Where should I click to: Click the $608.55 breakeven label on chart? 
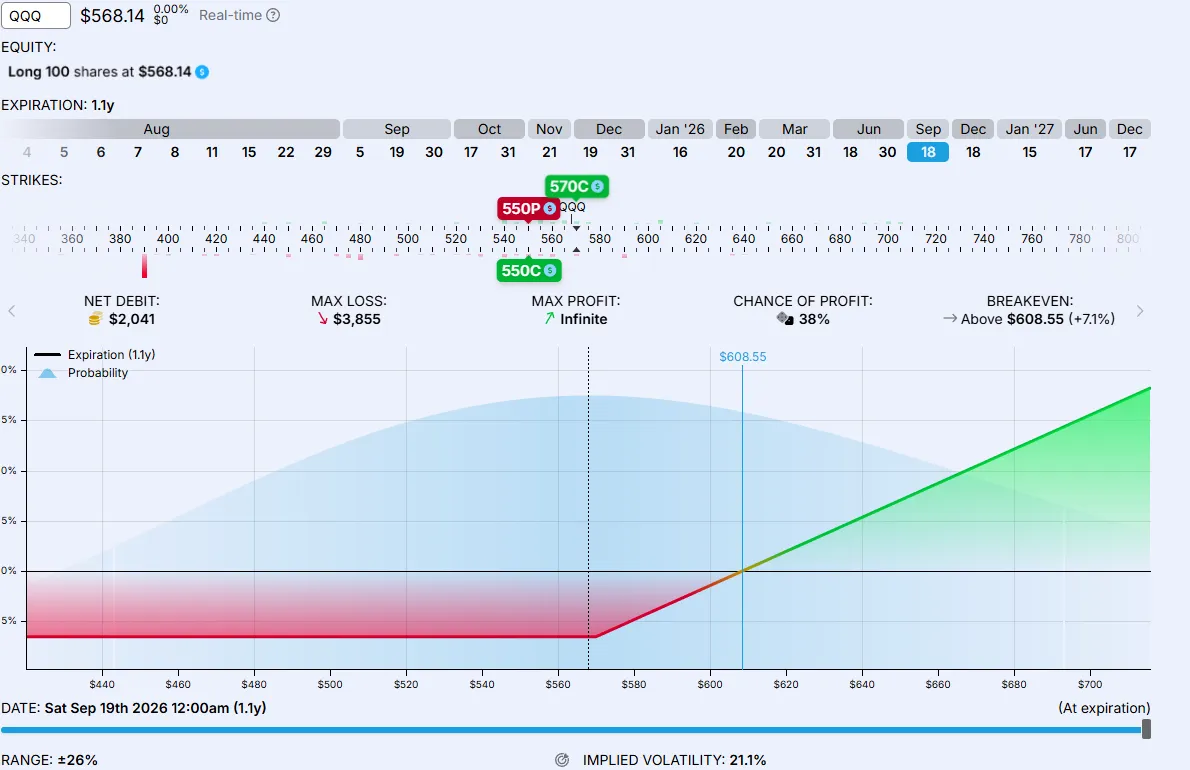[x=742, y=357]
